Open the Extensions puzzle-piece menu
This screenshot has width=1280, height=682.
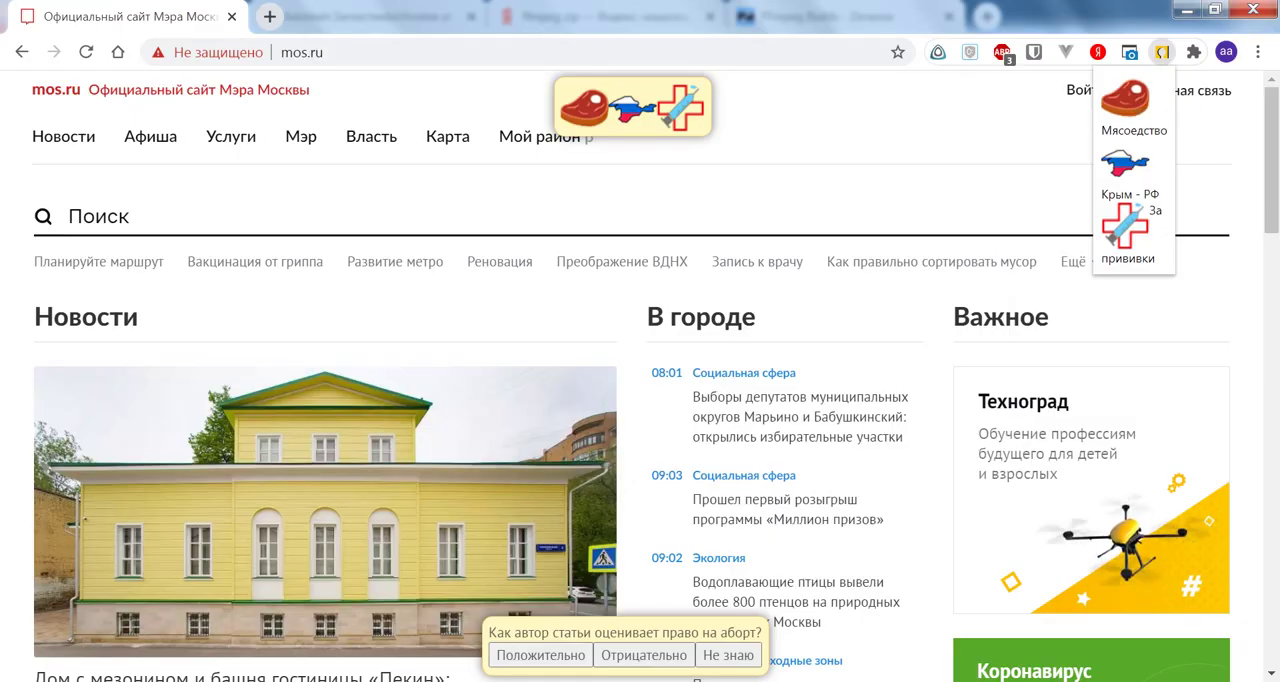coord(1194,52)
